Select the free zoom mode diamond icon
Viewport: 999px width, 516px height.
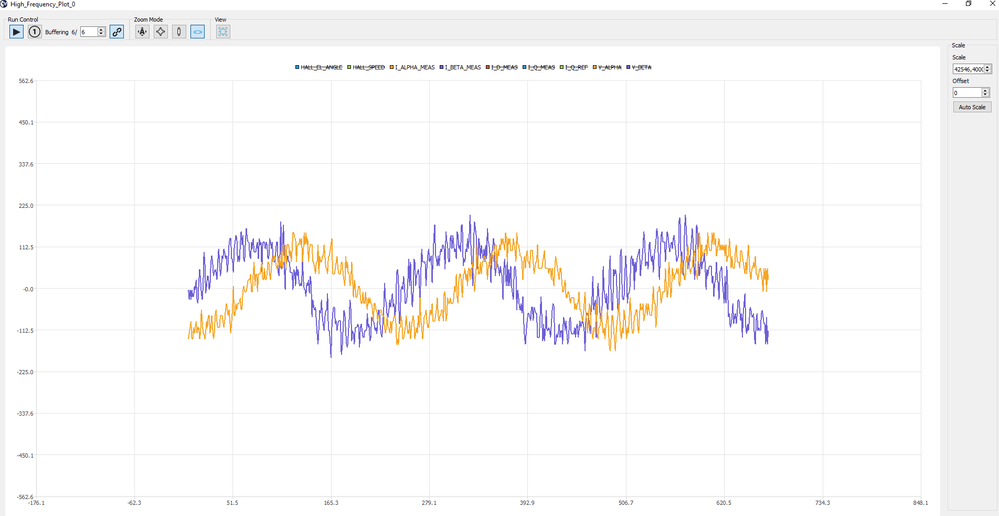click(x=161, y=31)
